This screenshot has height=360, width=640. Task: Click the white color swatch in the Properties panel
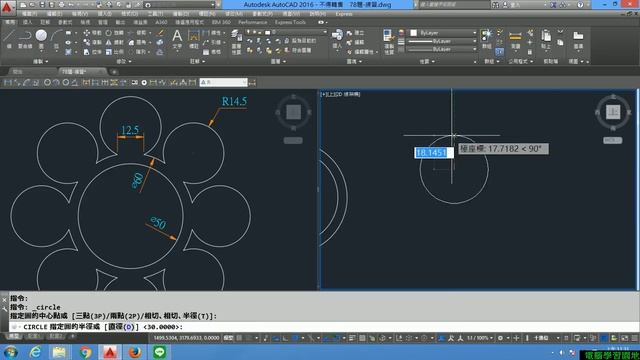(413, 33)
